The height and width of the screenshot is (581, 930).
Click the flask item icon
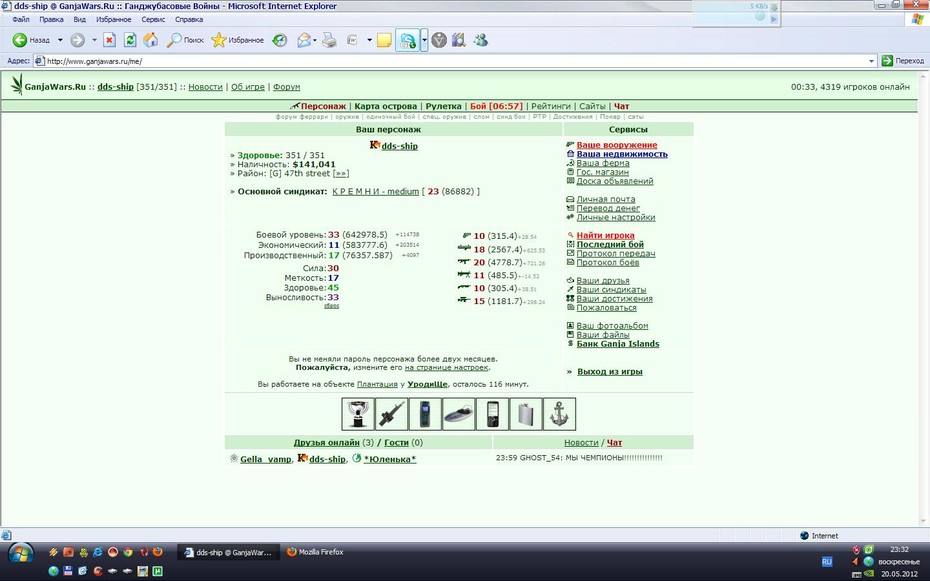[526, 414]
